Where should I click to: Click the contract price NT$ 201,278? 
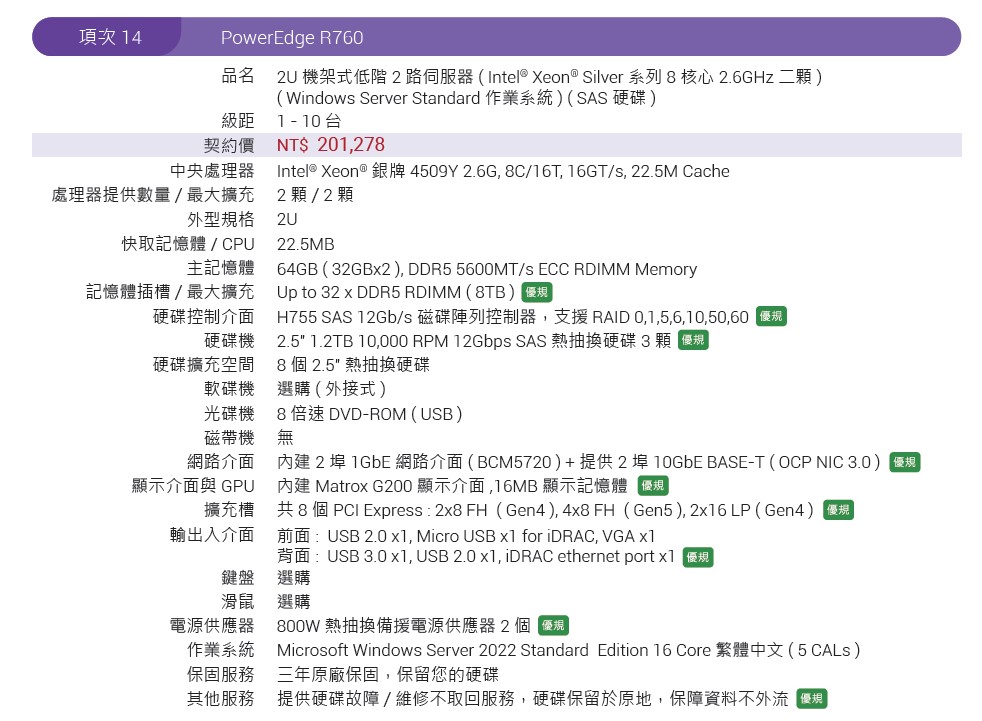point(331,145)
